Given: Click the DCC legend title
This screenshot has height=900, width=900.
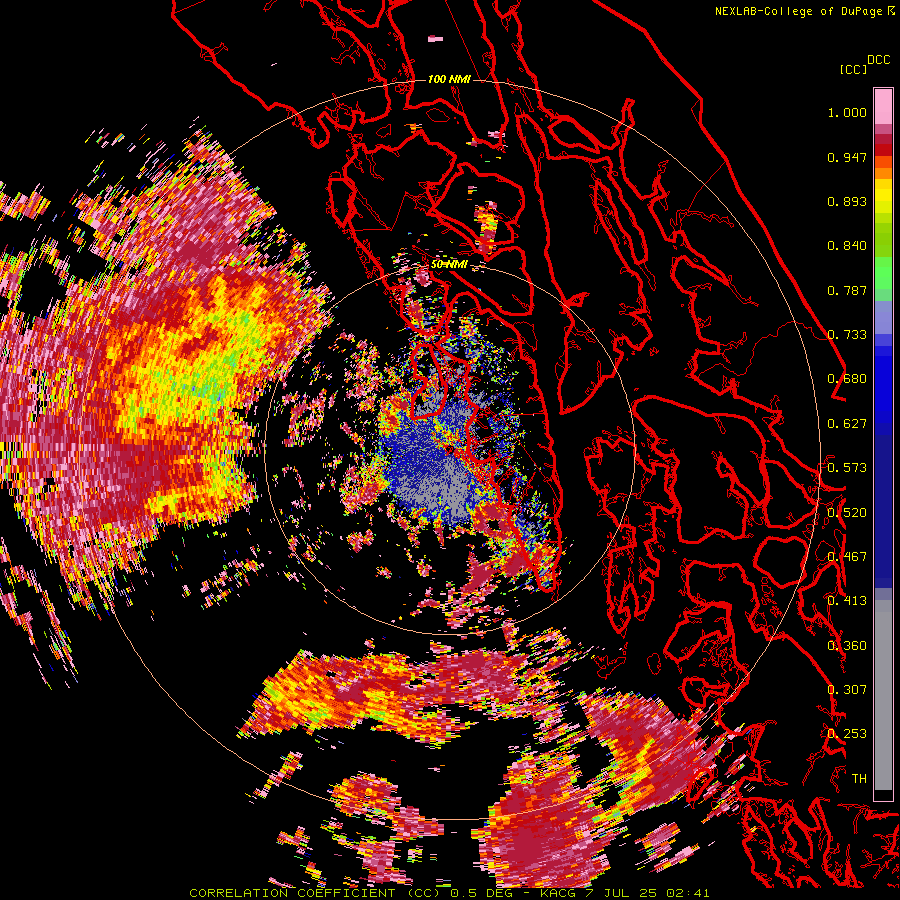Looking at the screenshot, I should click(x=878, y=60).
